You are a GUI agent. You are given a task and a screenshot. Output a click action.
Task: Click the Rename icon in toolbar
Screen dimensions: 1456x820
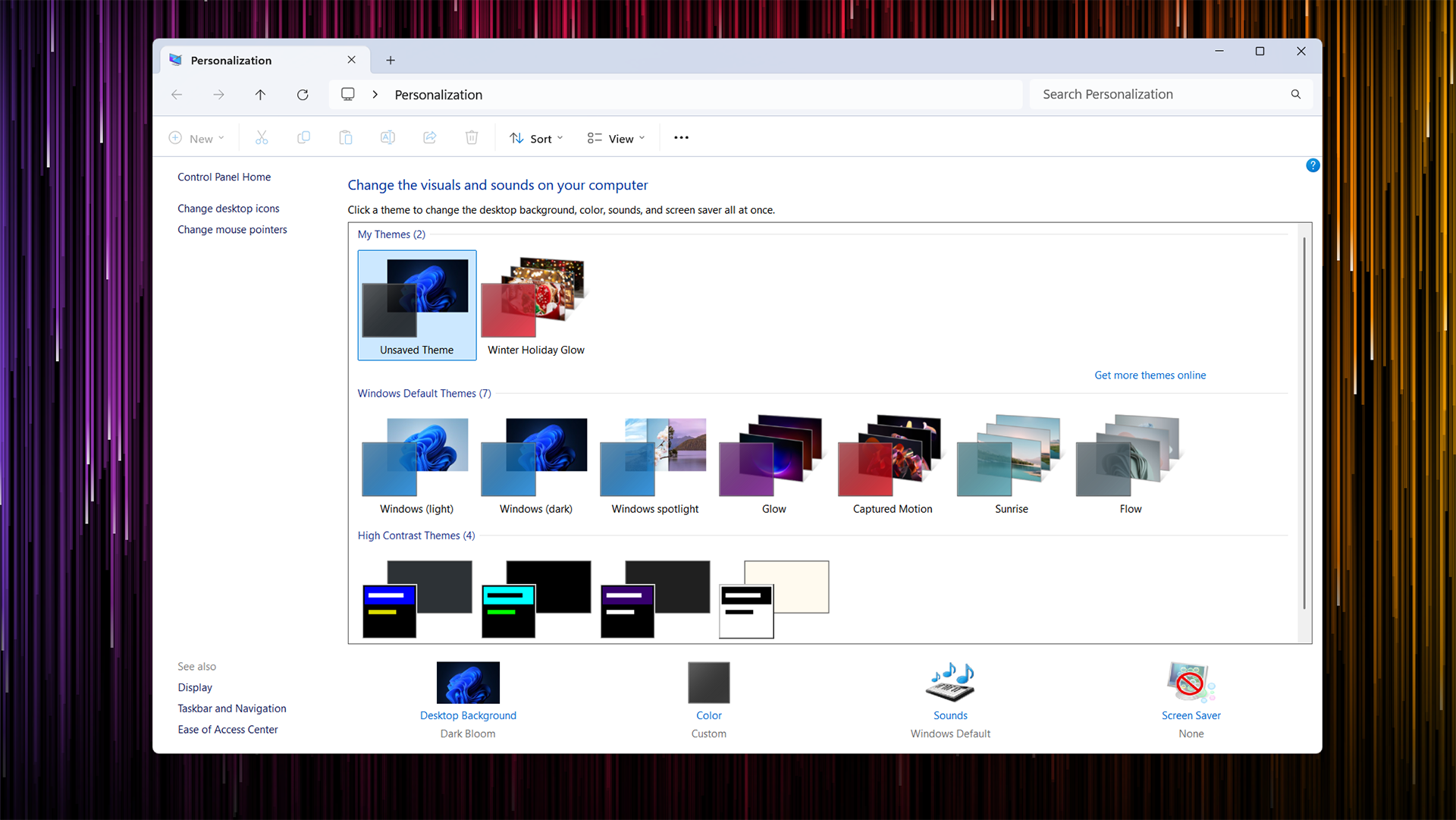click(x=388, y=138)
